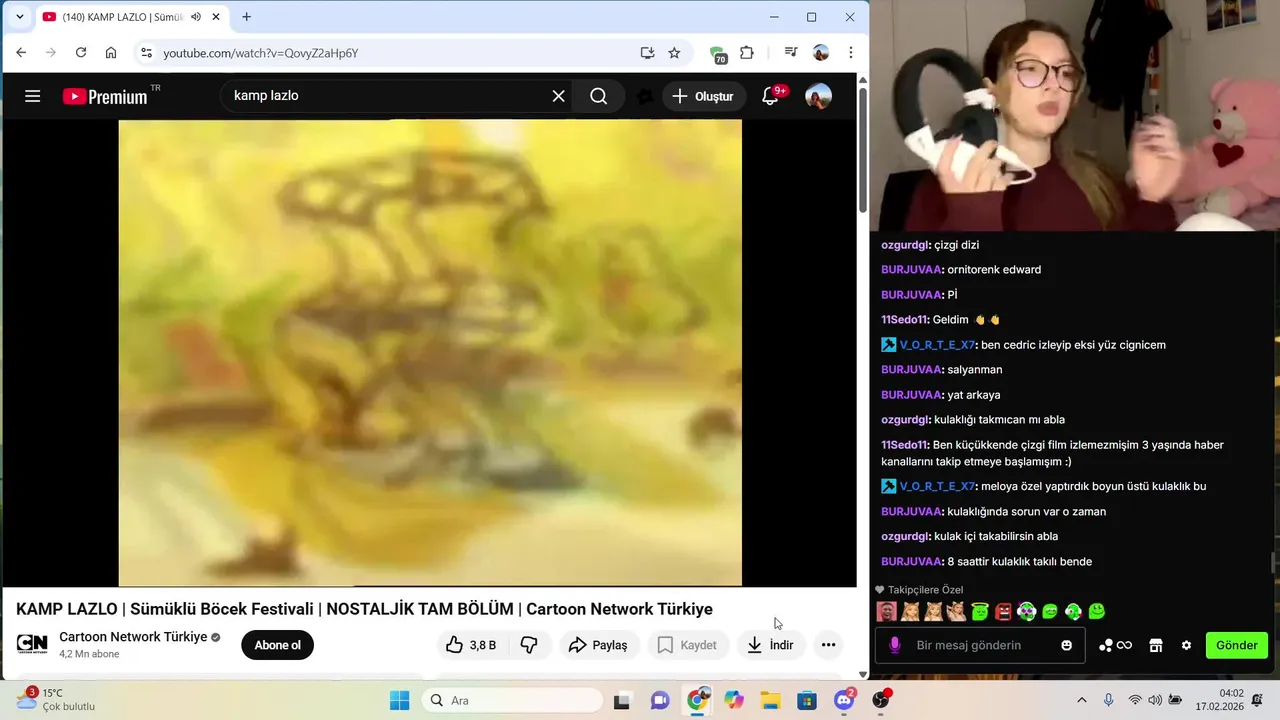Open Windows Start menu
Screen dimensions: 1280x720
coord(399,701)
